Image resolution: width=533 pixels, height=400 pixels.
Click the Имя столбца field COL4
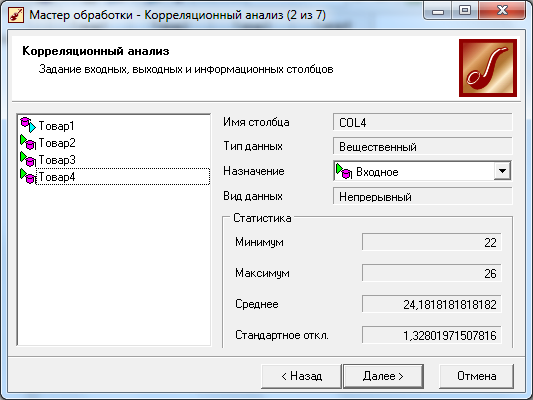coord(423,122)
